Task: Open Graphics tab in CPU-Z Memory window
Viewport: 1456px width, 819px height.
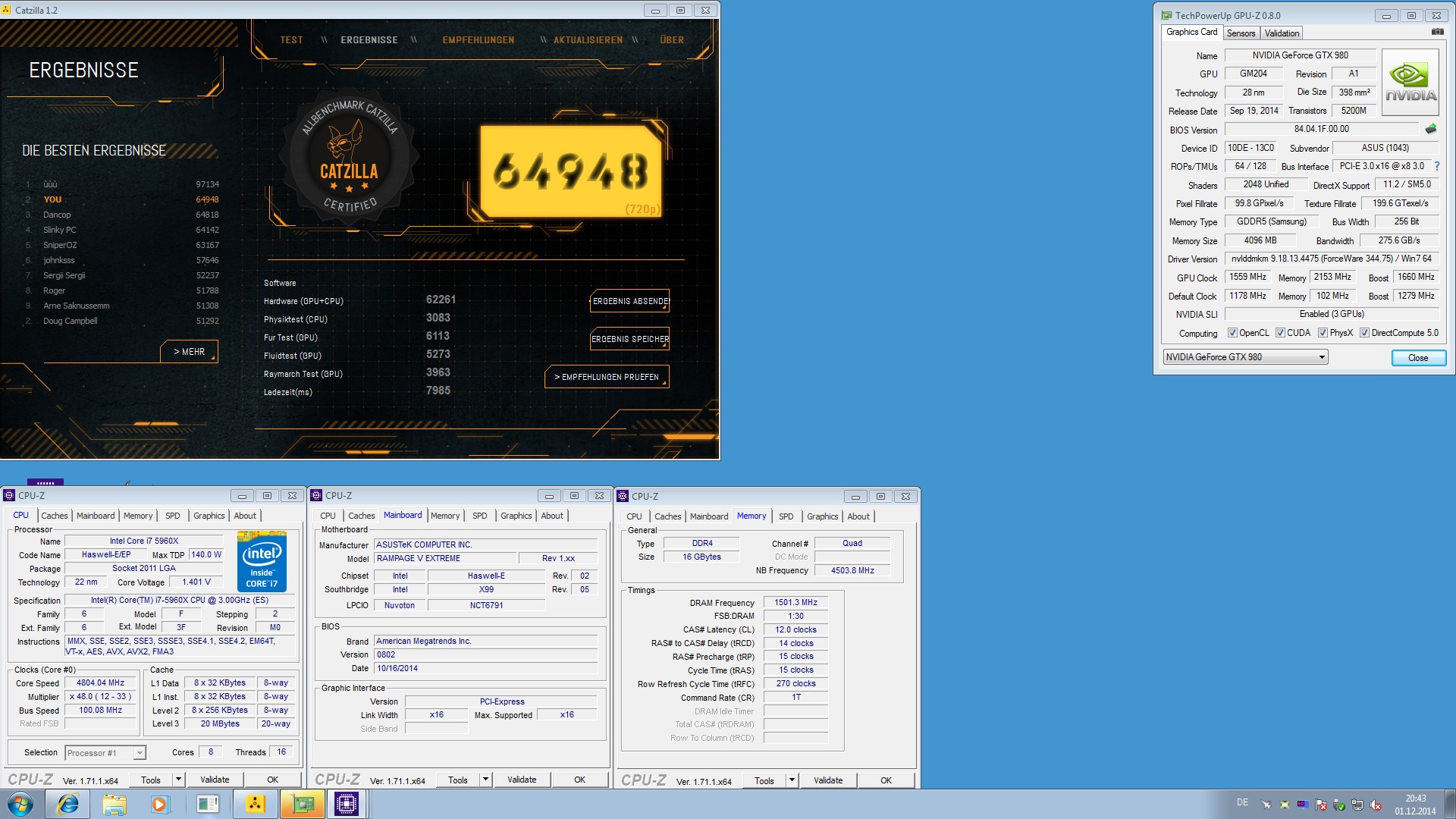Action: (x=822, y=516)
